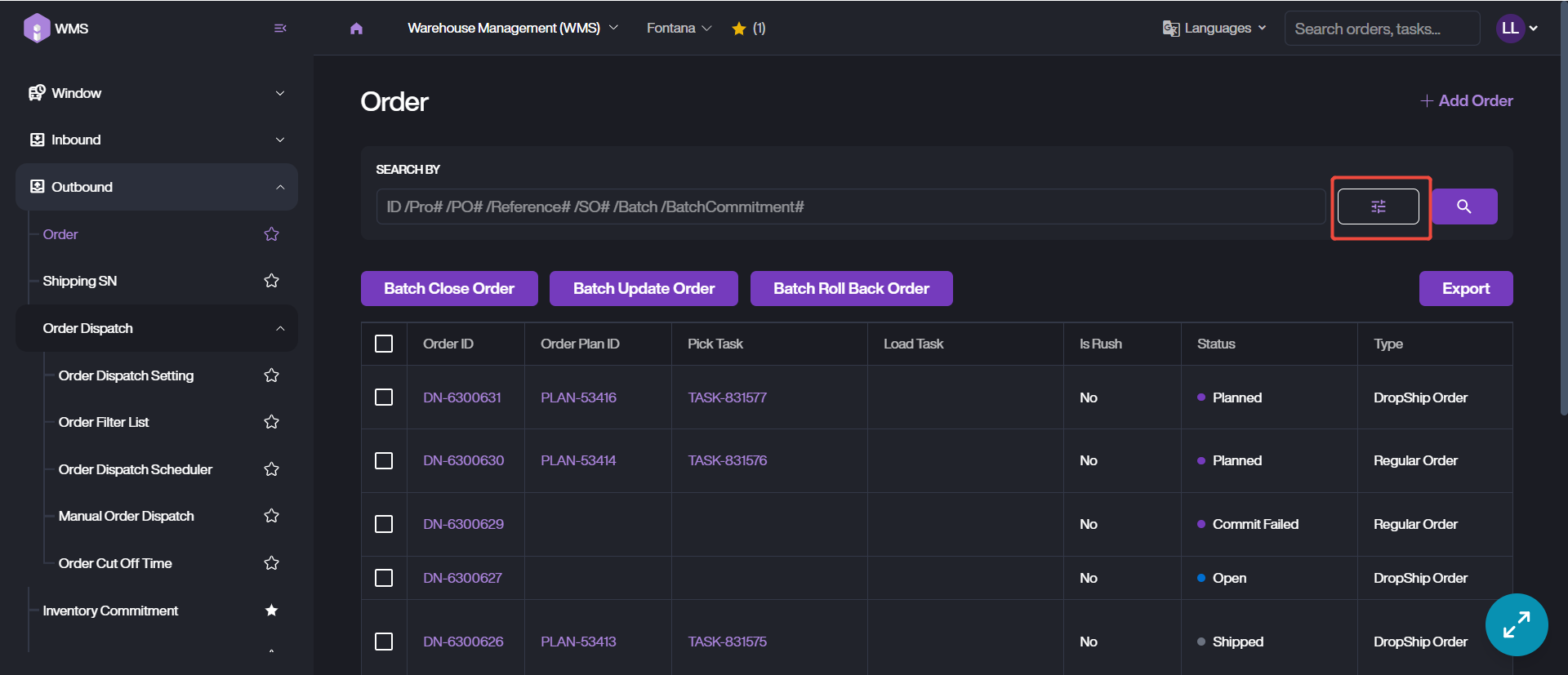Tick the checkbox for order DN-6300629
The image size is (1568, 675).
(x=384, y=524)
